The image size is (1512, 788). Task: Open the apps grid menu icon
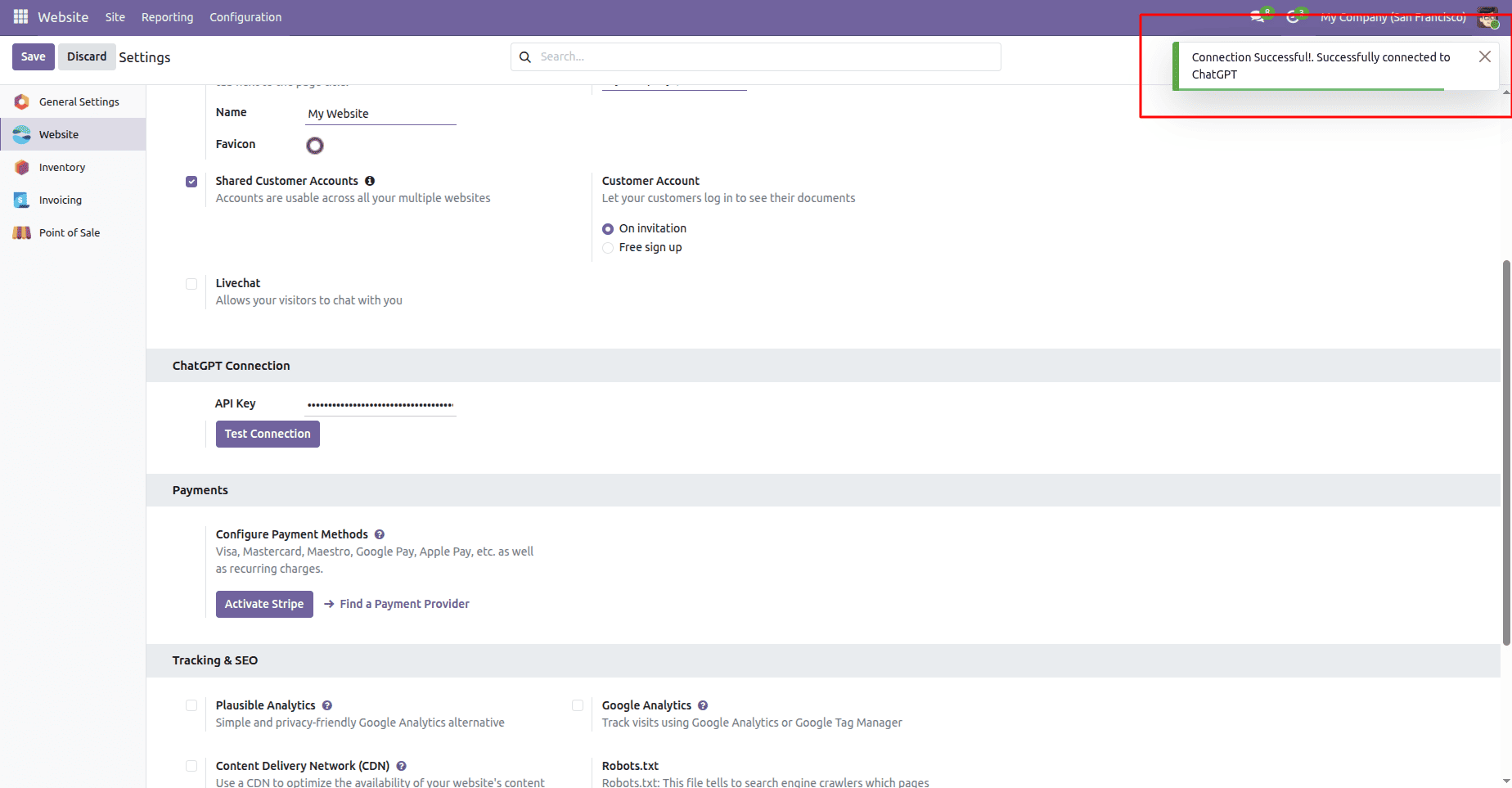point(20,16)
